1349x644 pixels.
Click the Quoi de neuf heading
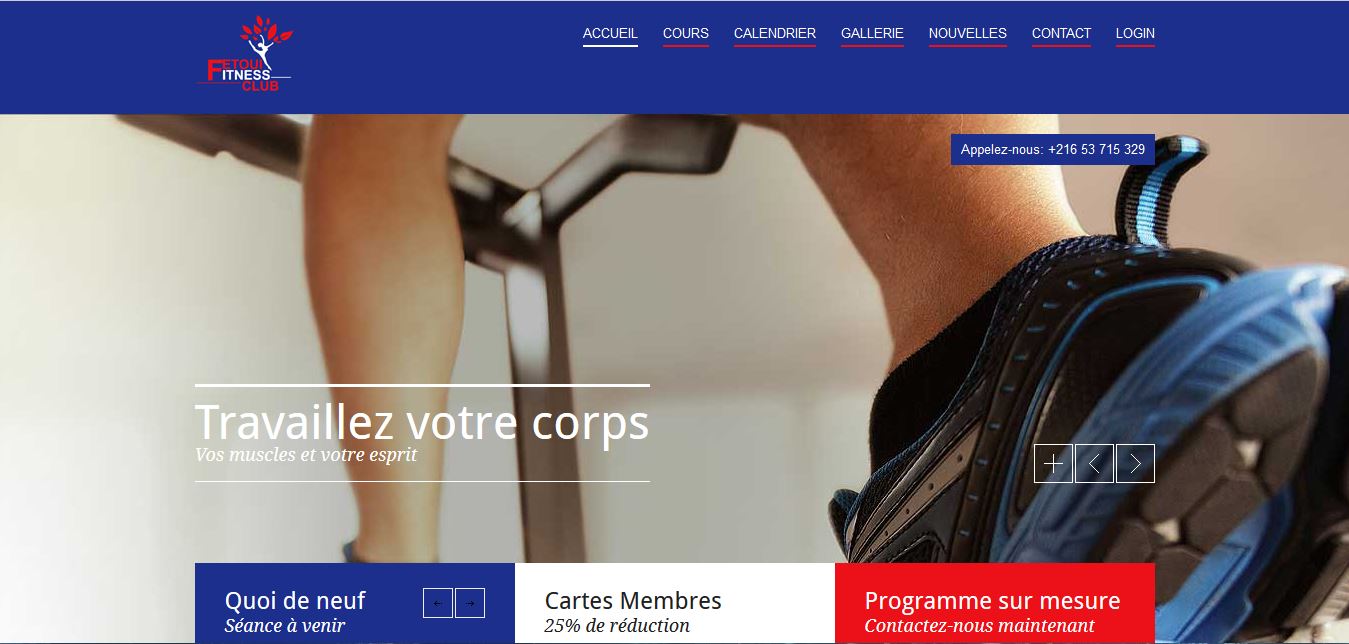[295, 601]
